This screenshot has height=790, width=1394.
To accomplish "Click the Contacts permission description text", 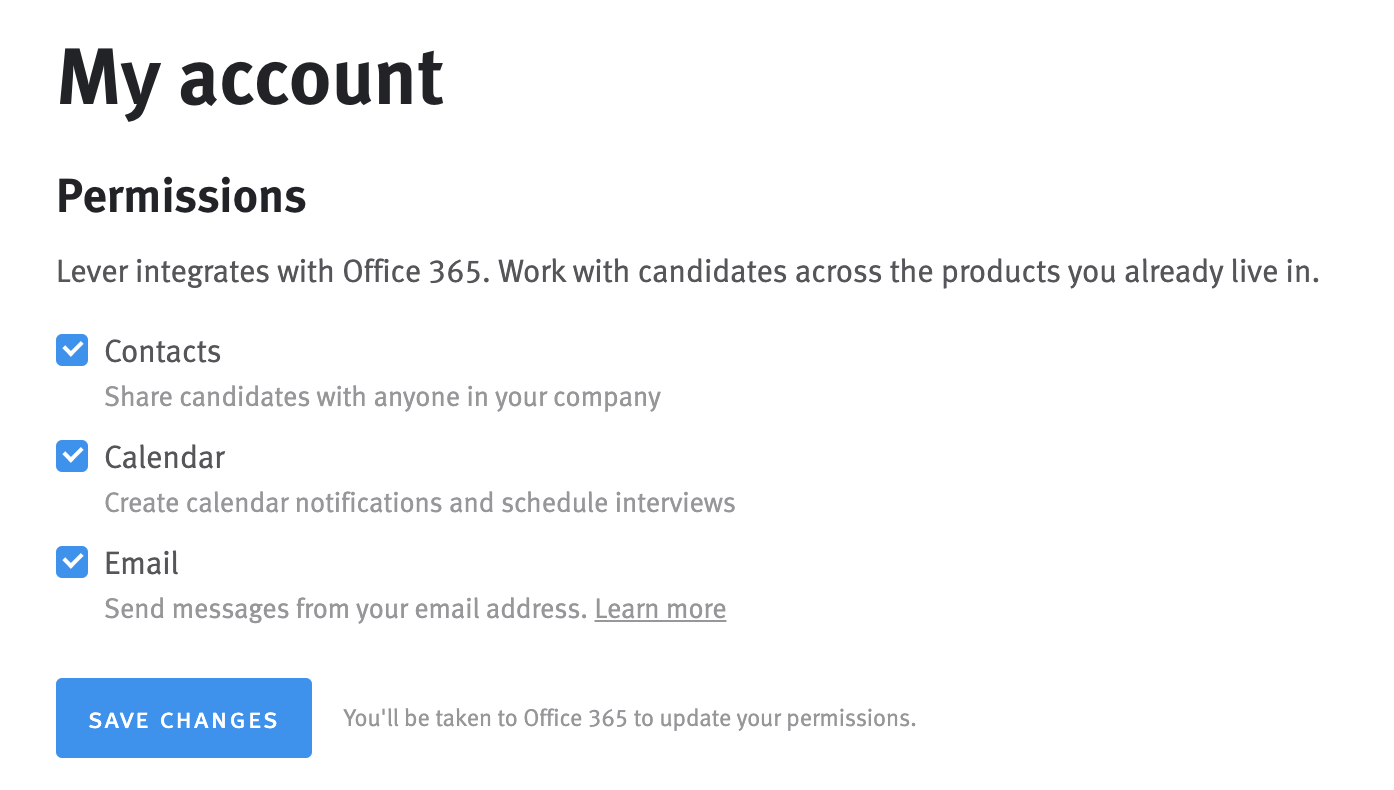I will click(x=382, y=397).
